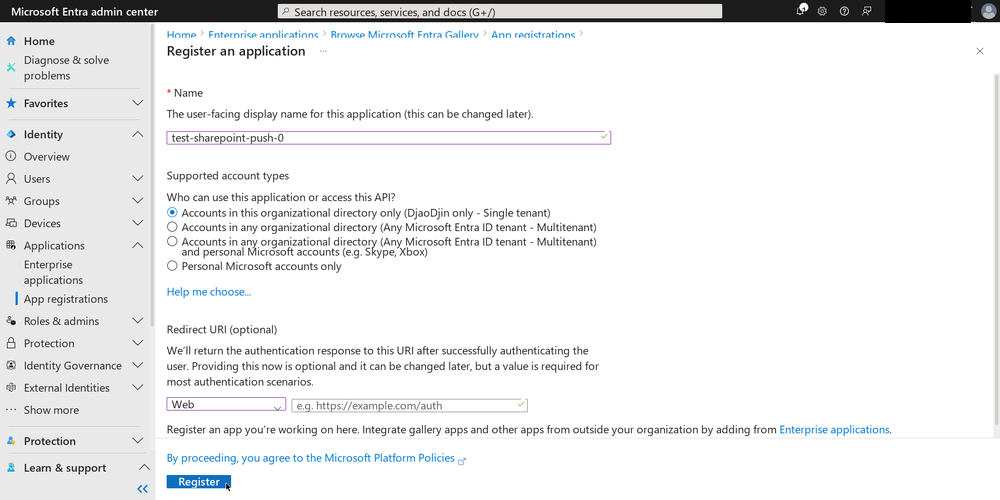1000x500 pixels.
Task: Open the user account avatar
Action: pos(988,11)
